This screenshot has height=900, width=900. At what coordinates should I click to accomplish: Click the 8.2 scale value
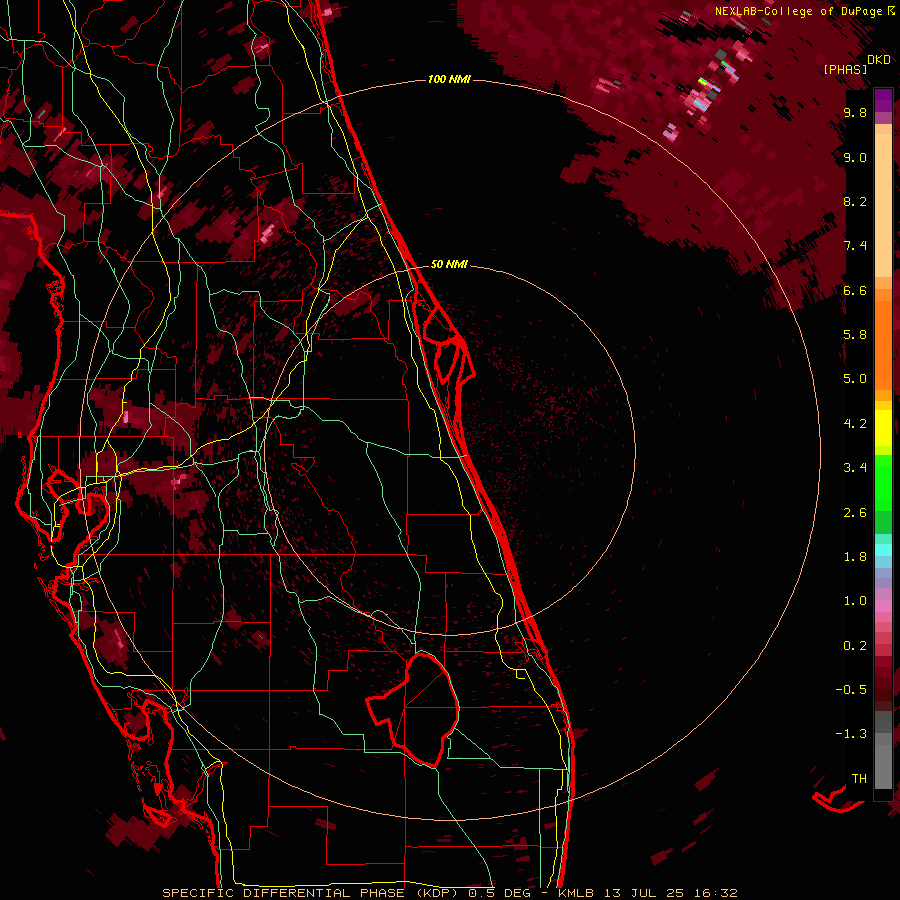[x=855, y=201]
